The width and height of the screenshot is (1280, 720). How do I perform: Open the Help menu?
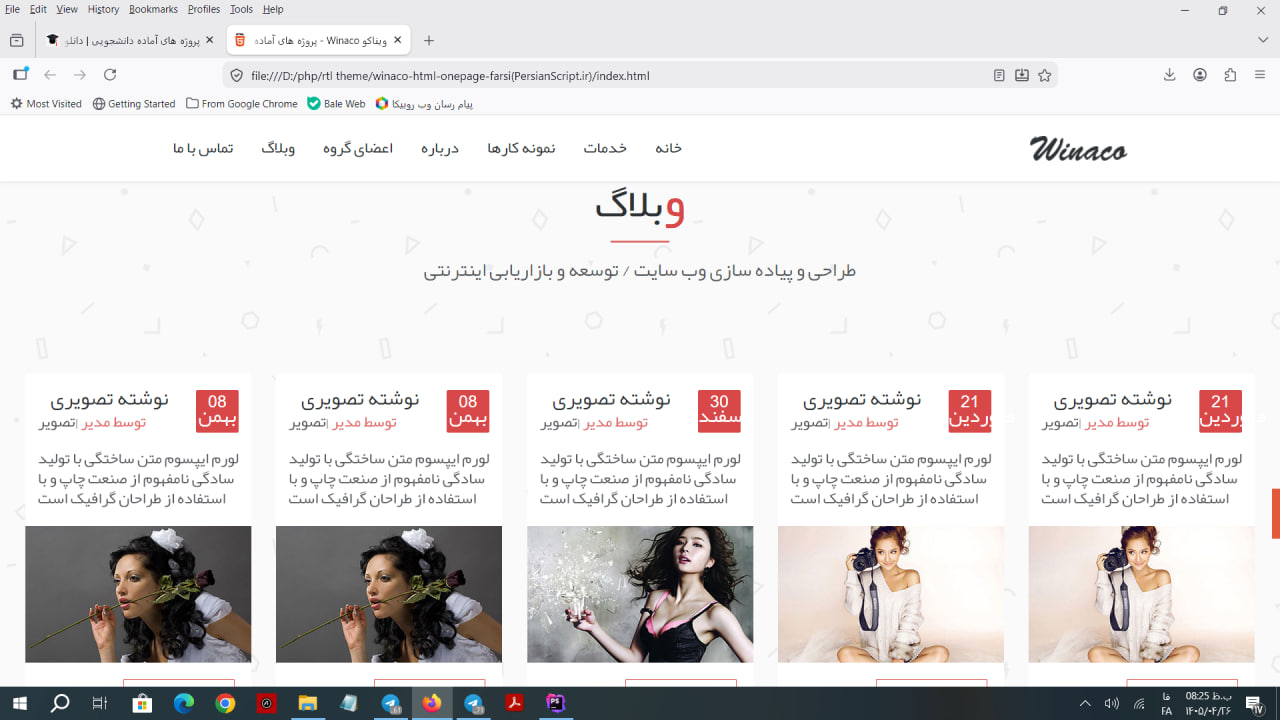(273, 9)
